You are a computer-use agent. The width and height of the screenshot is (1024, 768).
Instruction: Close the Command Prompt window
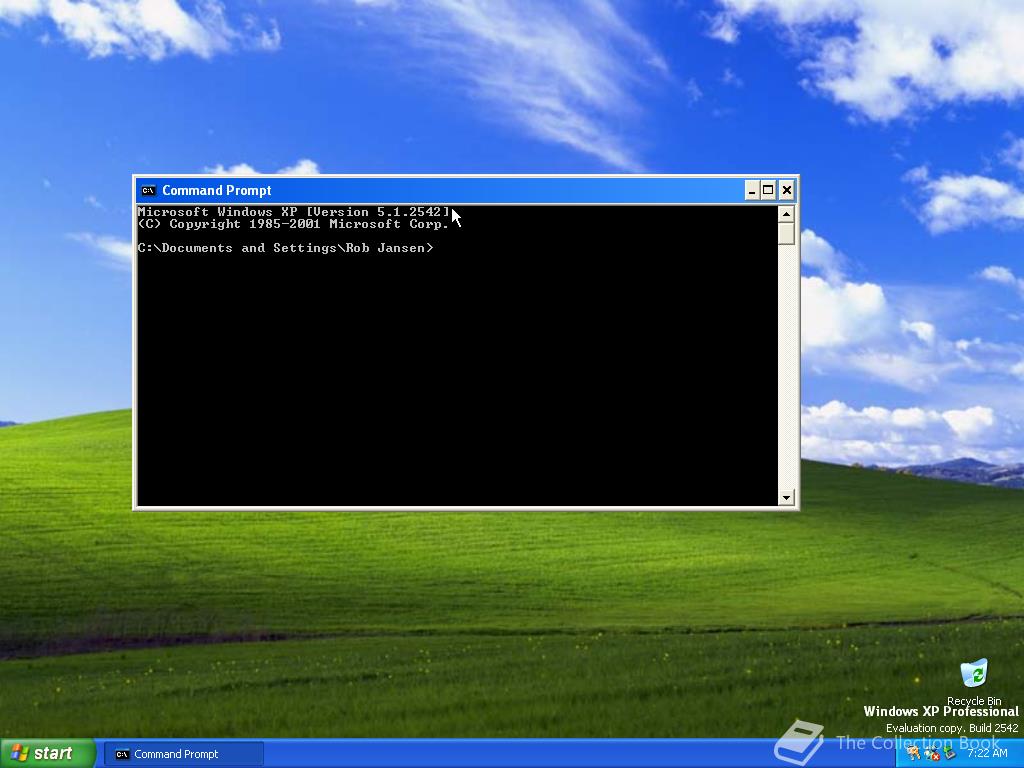tap(787, 190)
